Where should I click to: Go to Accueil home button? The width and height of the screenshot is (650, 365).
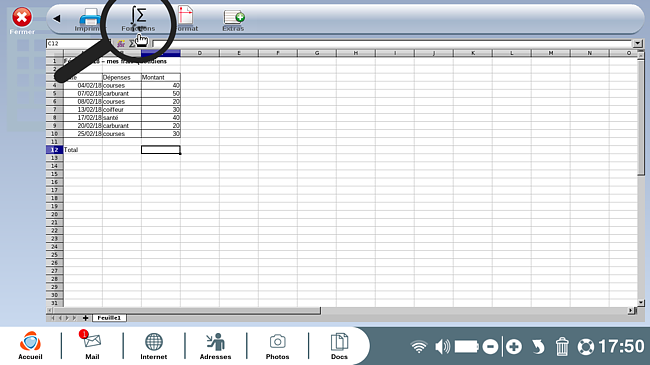30,345
